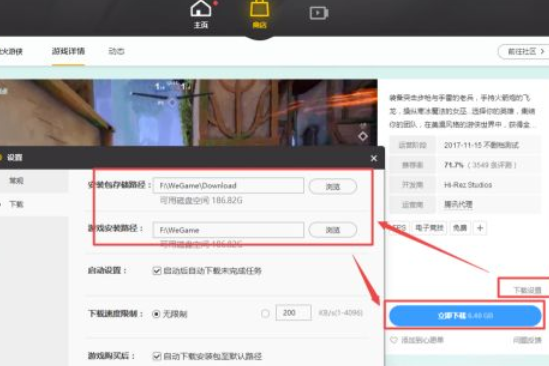Click the 腾讯代理 operator text

tap(458, 204)
